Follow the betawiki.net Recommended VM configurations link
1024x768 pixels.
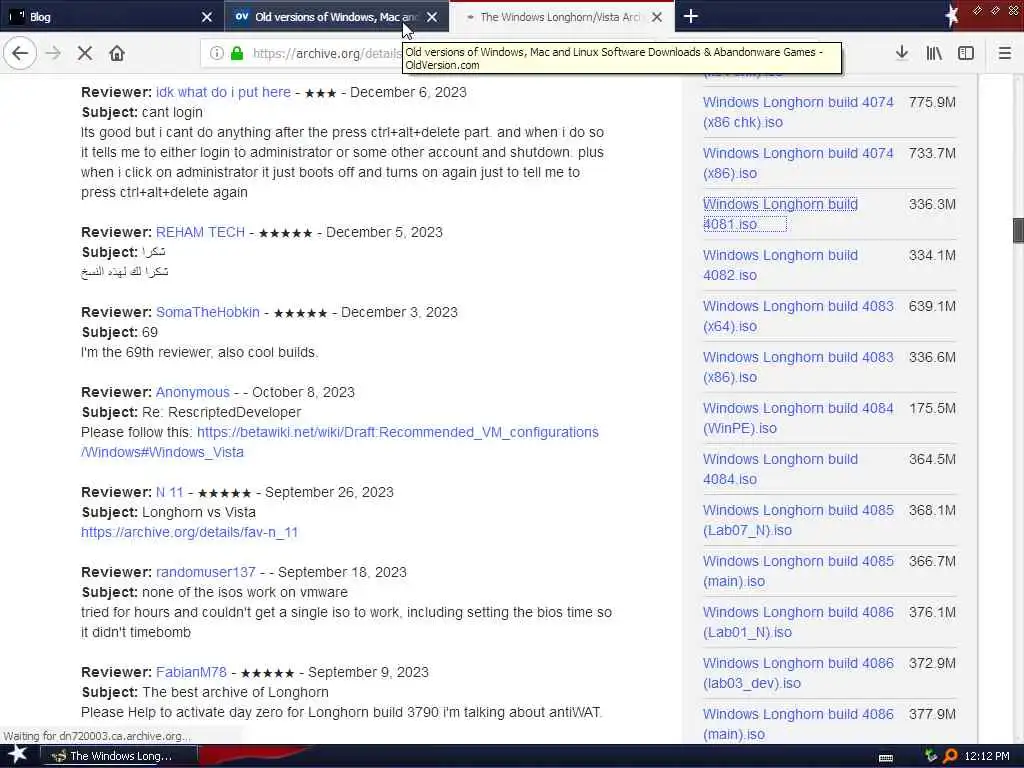click(x=340, y=442)
